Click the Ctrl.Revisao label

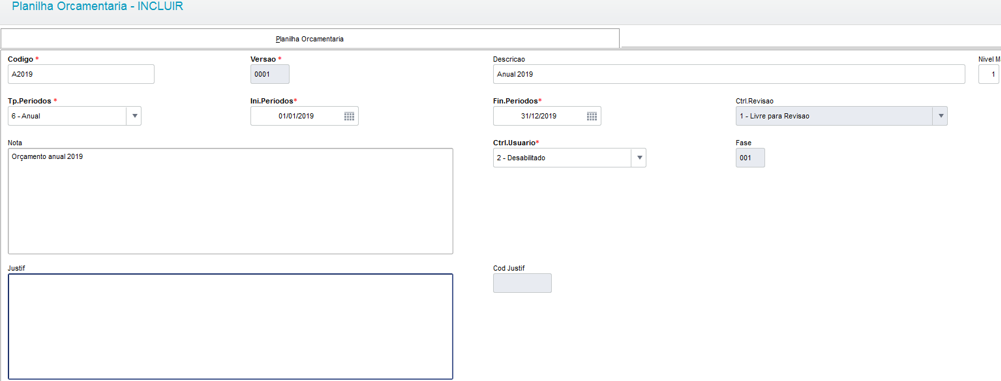[x=755, y=101]
